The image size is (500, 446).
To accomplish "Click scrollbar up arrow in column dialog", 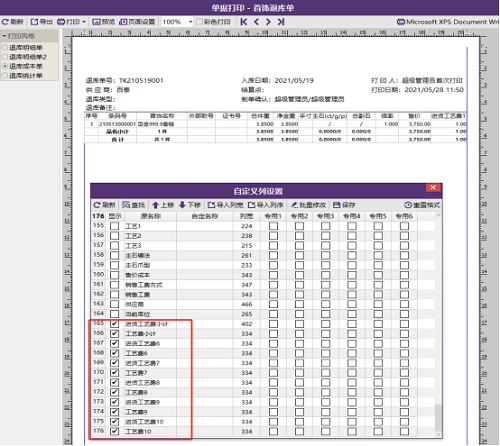I will [438, 215].
